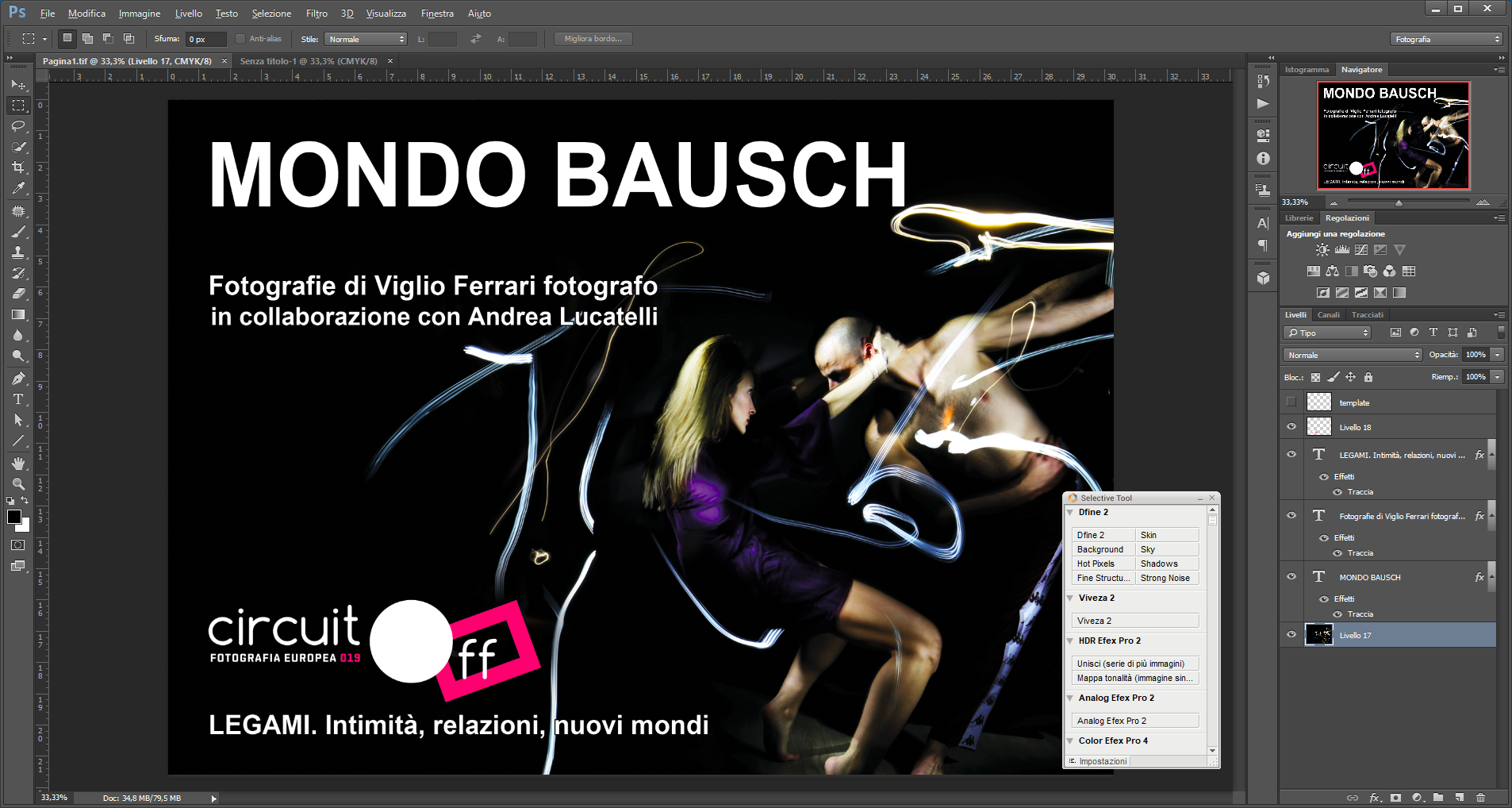Show the hidden template layer
The image size is (1512, 808).
click(x=1291, y=402)
